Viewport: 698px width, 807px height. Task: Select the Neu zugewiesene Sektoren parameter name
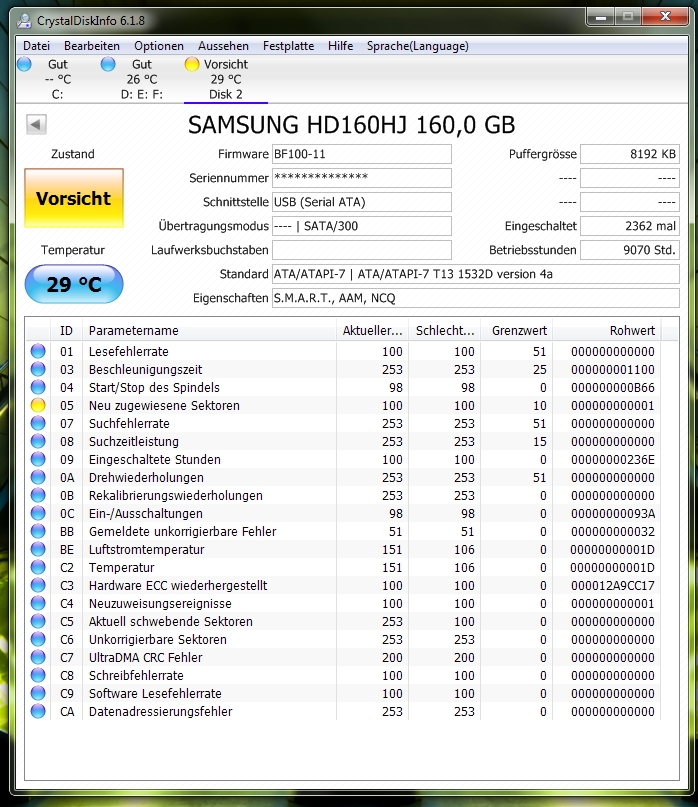[164, 406]
